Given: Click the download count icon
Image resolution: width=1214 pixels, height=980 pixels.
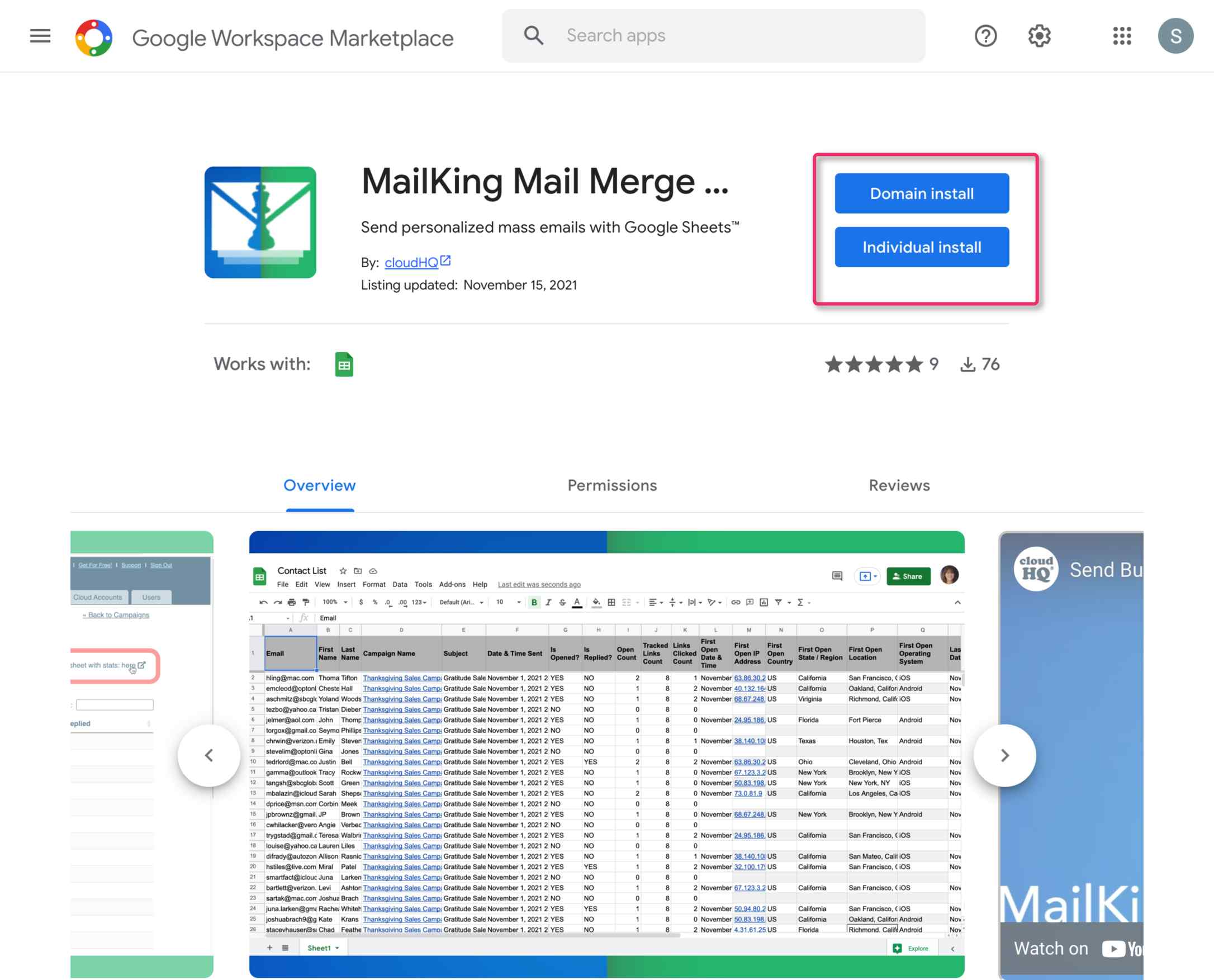Looking at the screenshot, I should pos(968,364).
